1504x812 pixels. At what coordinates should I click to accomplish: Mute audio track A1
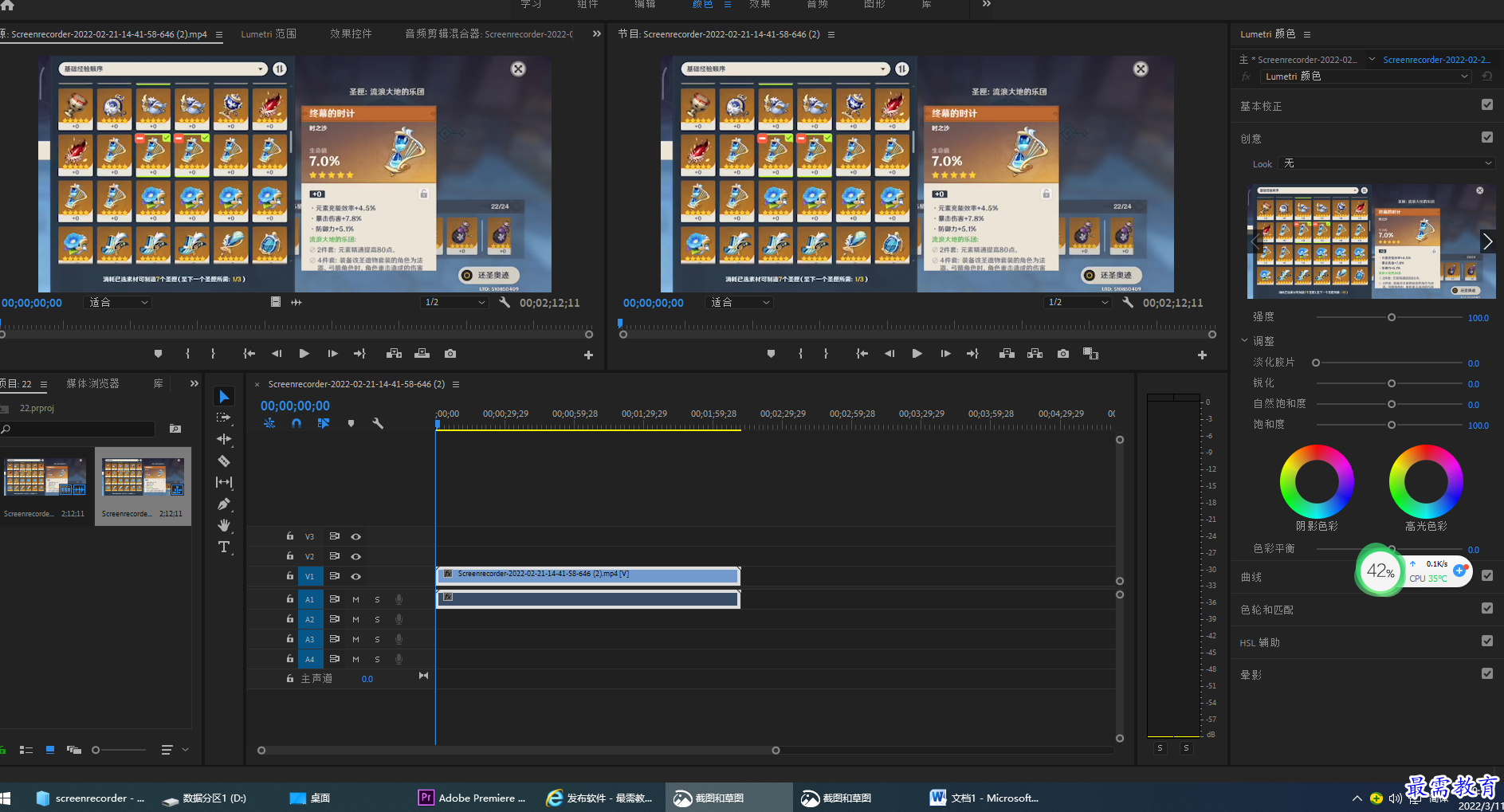[x=355, y=599]
